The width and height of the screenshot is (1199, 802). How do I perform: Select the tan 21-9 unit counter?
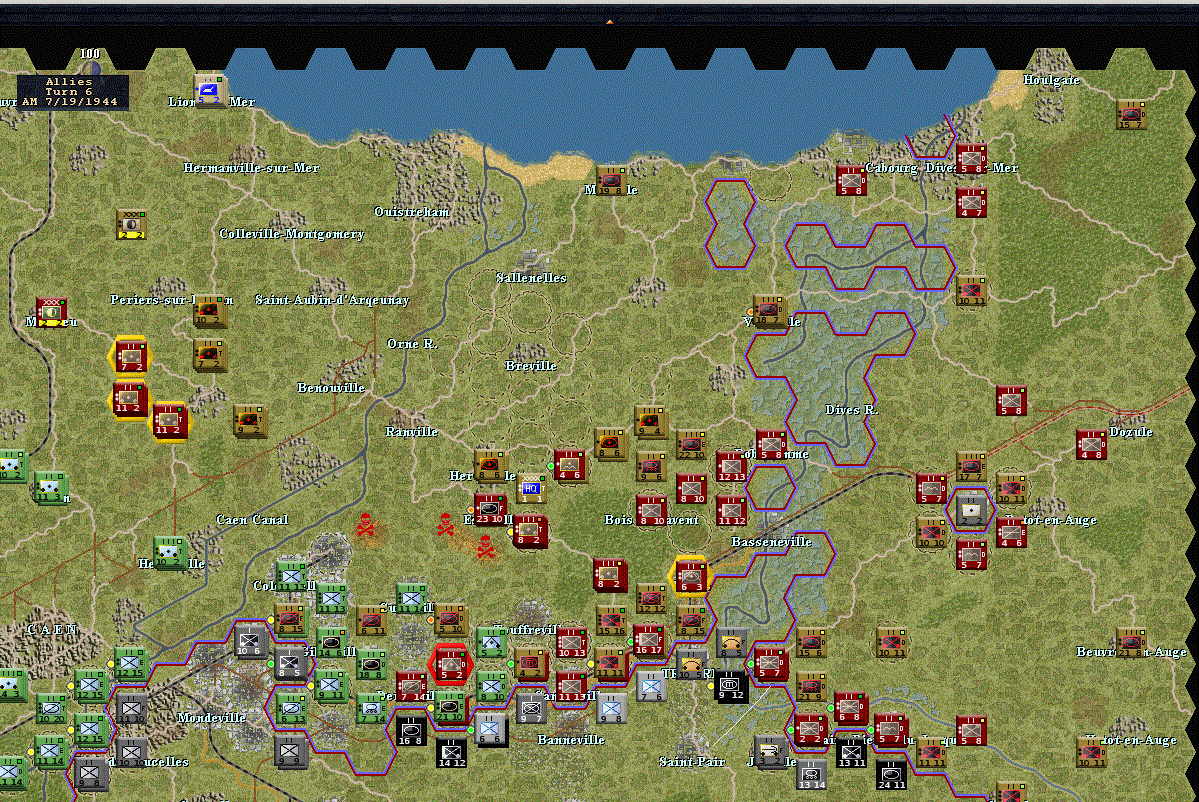point(811,687)
